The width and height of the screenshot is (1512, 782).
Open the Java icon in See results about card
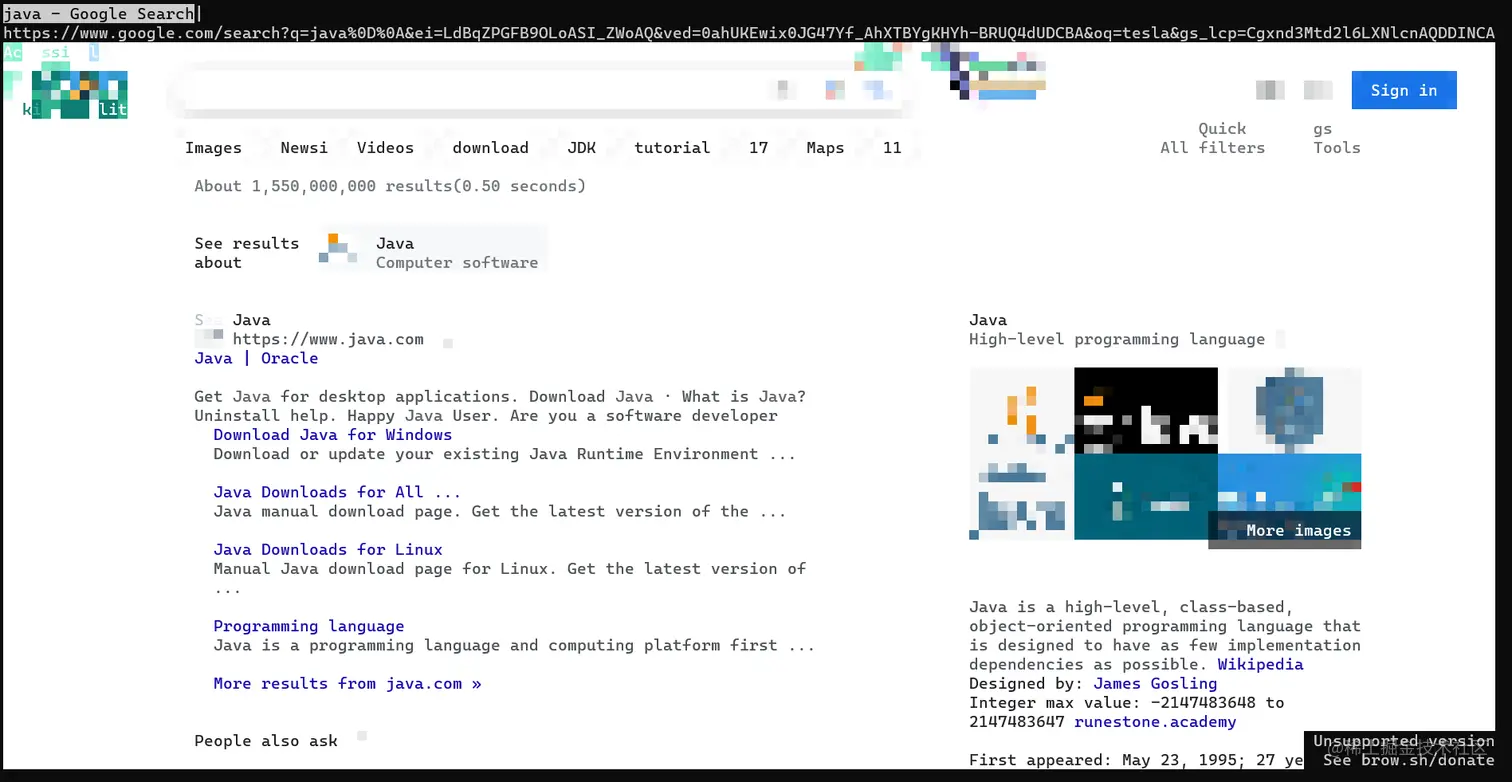click(339, 249)
